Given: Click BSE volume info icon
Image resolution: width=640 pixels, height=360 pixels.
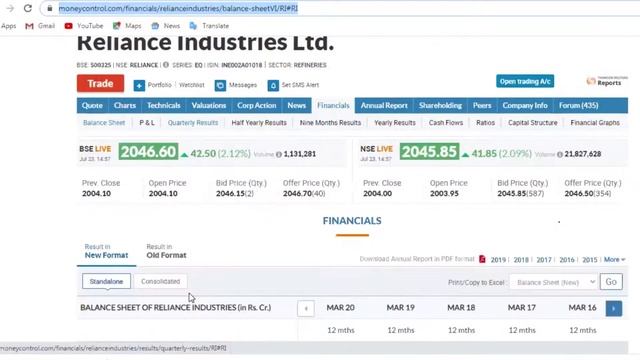Looking at the screenshot, I should (x=279, y=154).
